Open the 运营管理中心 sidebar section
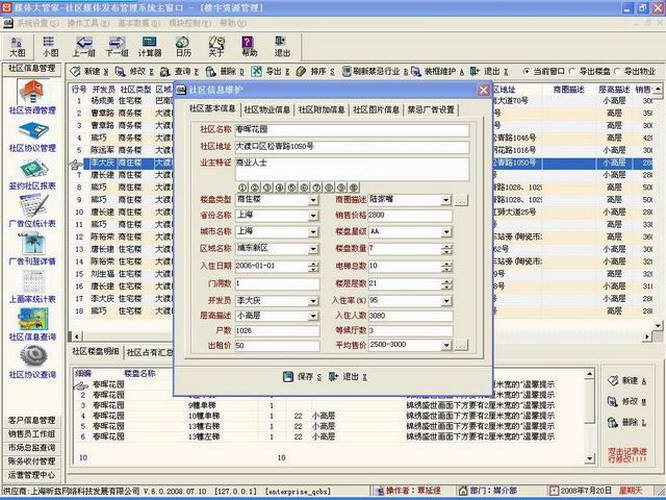This screenshot has width=666, height=500. click(x=32, y=475)
